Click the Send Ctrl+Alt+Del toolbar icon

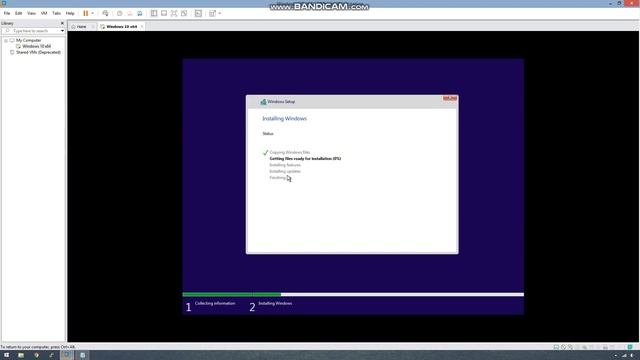(x=105, y=13)
